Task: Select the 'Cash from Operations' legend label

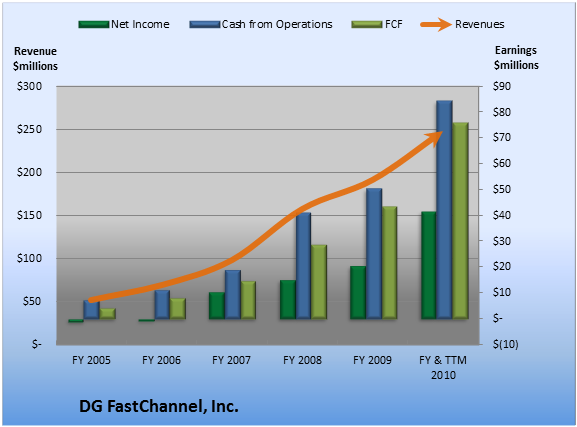Action: 277,24
